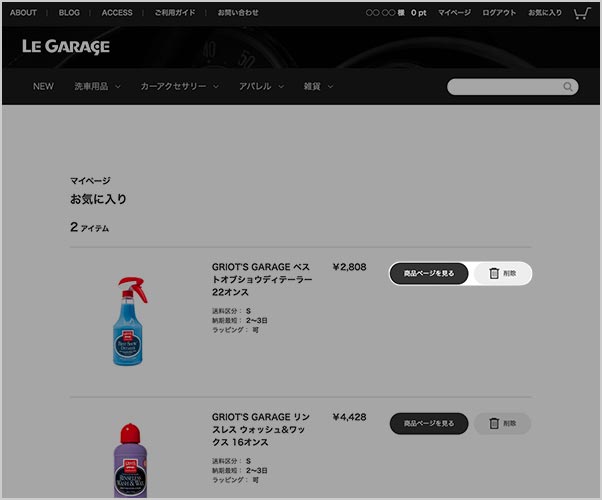This screenshot has height=500, width=602.
Task: Open the ACCESS page link
Action: point(117,13)
